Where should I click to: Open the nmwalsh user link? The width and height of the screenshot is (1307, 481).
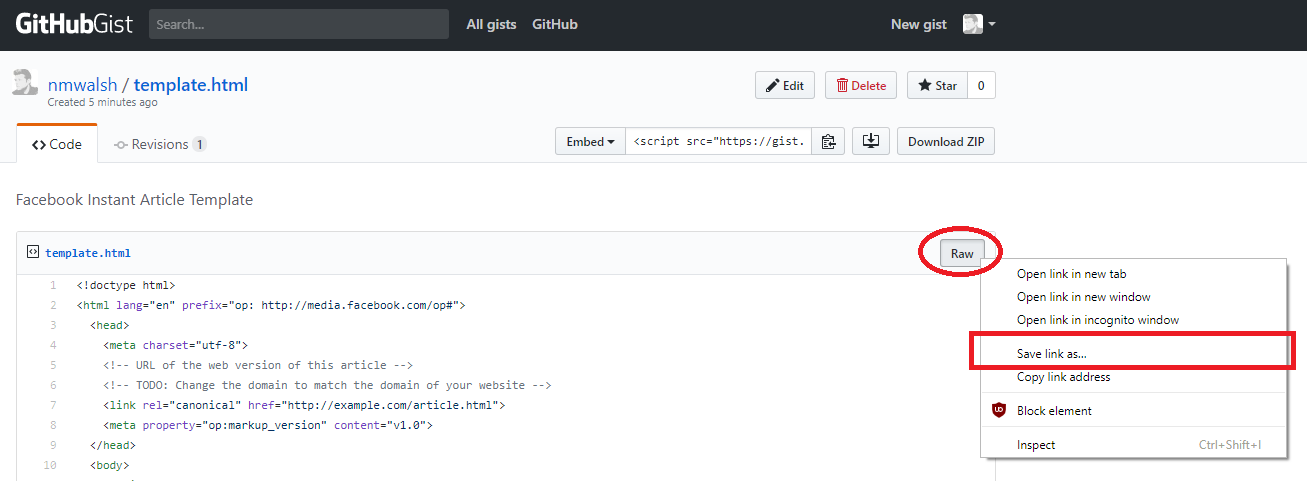pos(83,85)
